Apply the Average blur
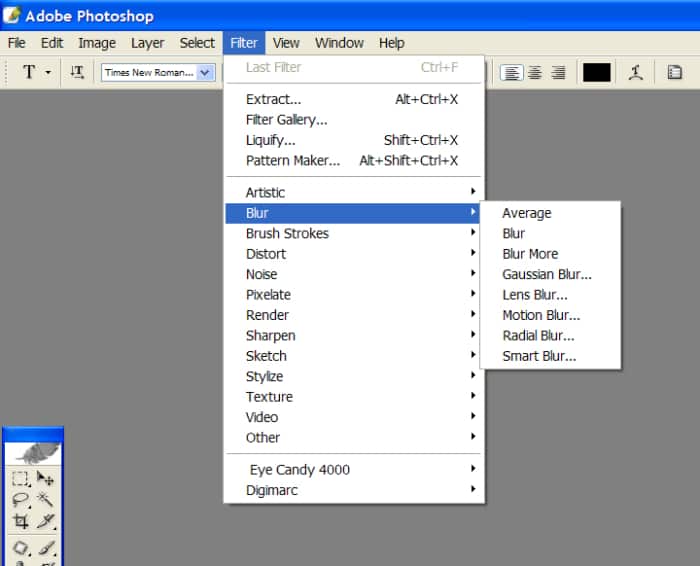The height and width of the screenshot is (566, 700). tap(550, 213)
